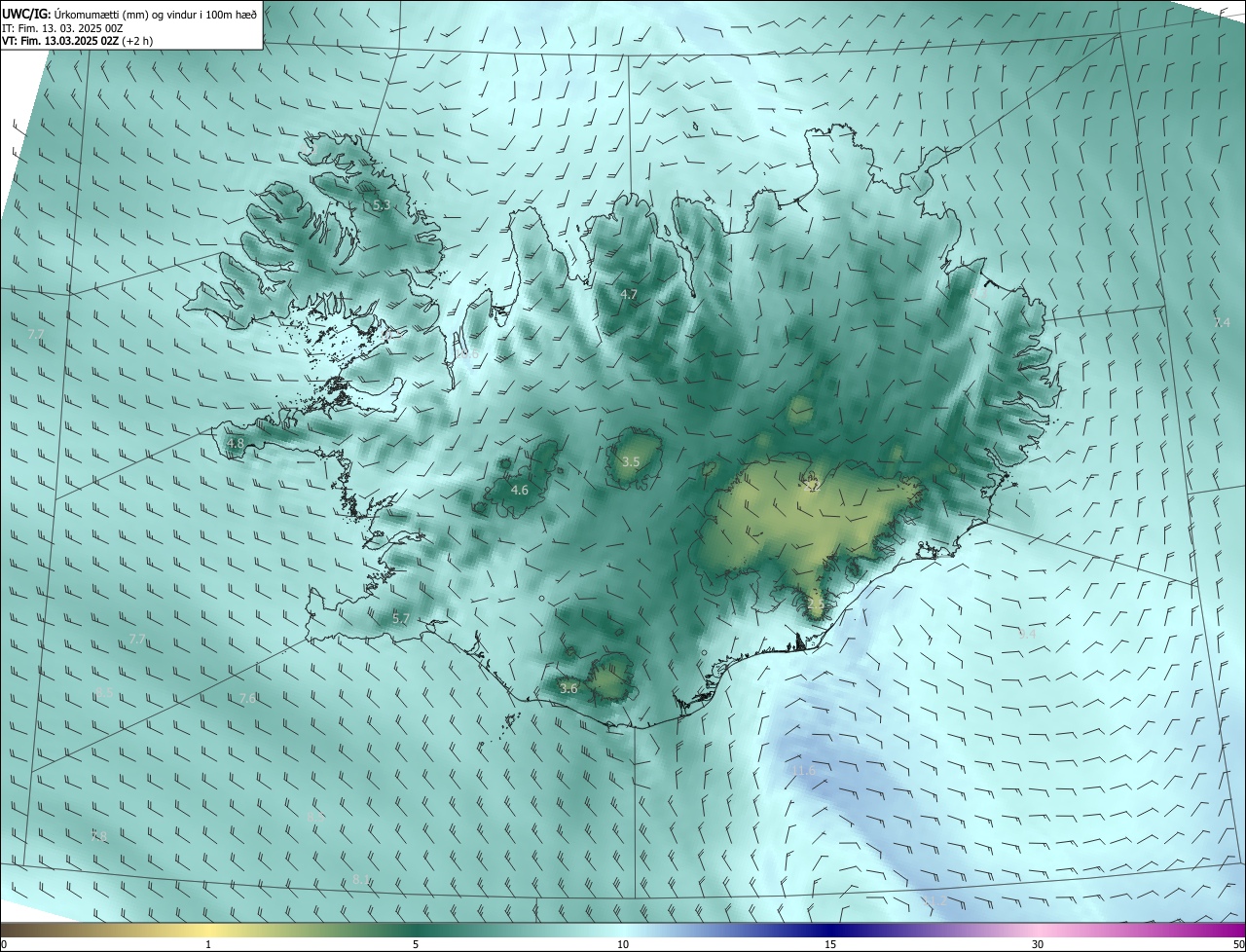Click the 7.6 value label on the map
The height and width of the screenshot is (952, 1246).
tap(247, 698)
